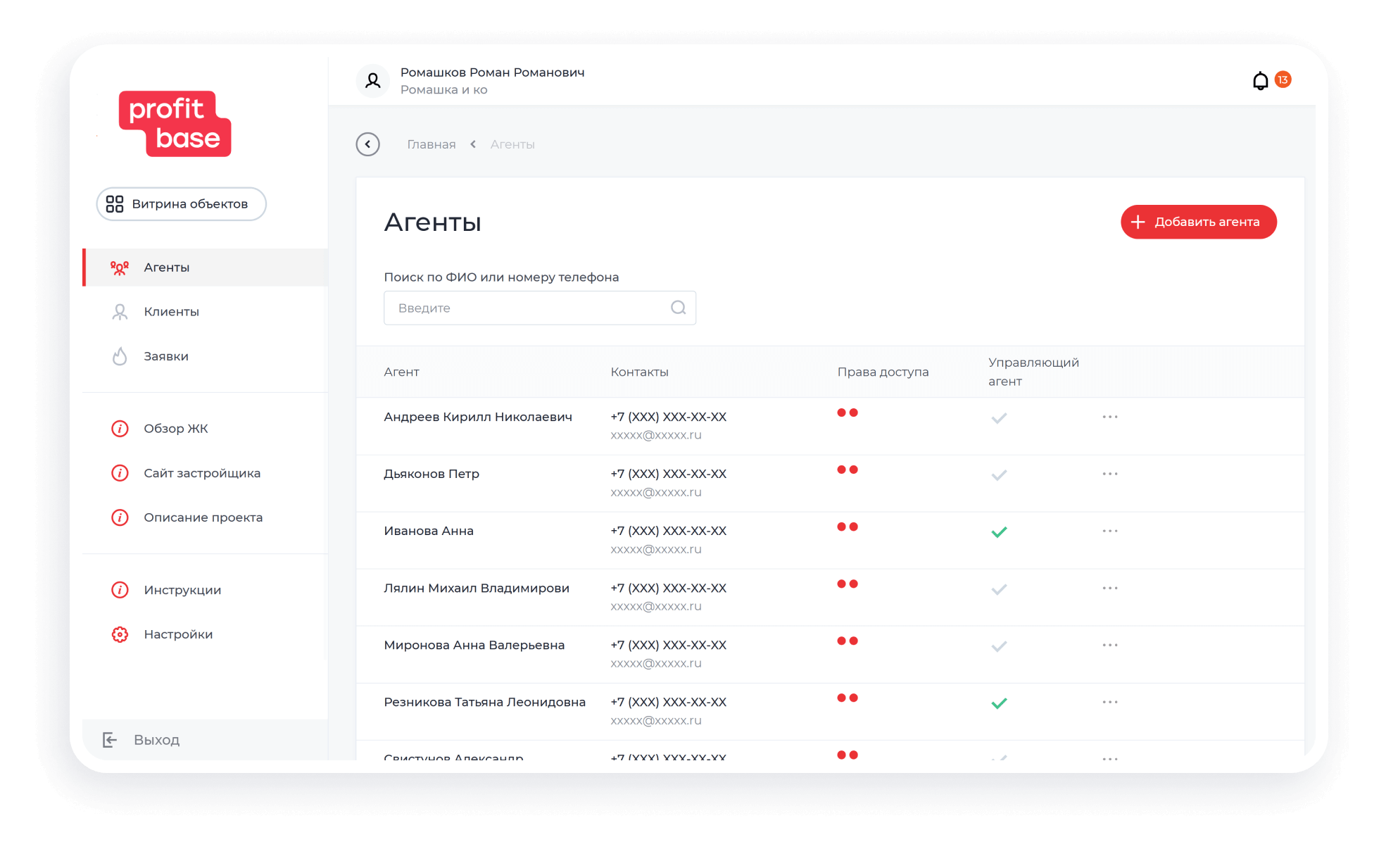Click the notification bell icon
This screenshot has width=1398, height=868.
(1260, 81)
